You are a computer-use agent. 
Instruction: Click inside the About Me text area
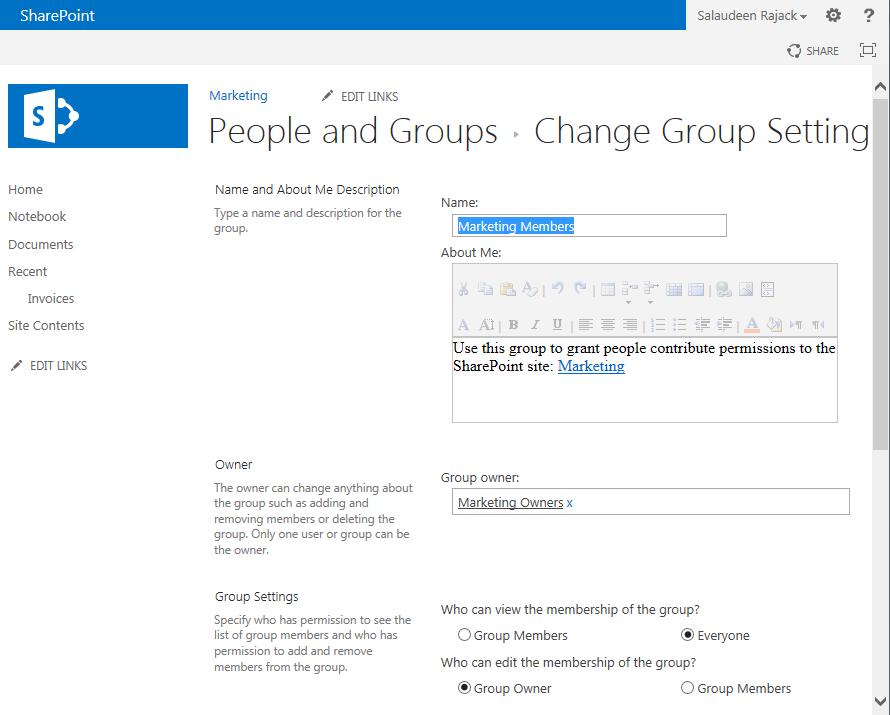click(644, 380)
